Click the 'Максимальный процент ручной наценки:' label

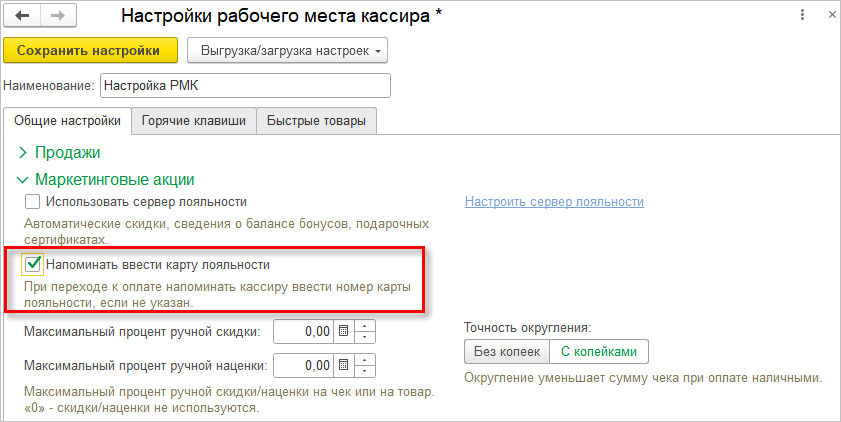point(145,366)
